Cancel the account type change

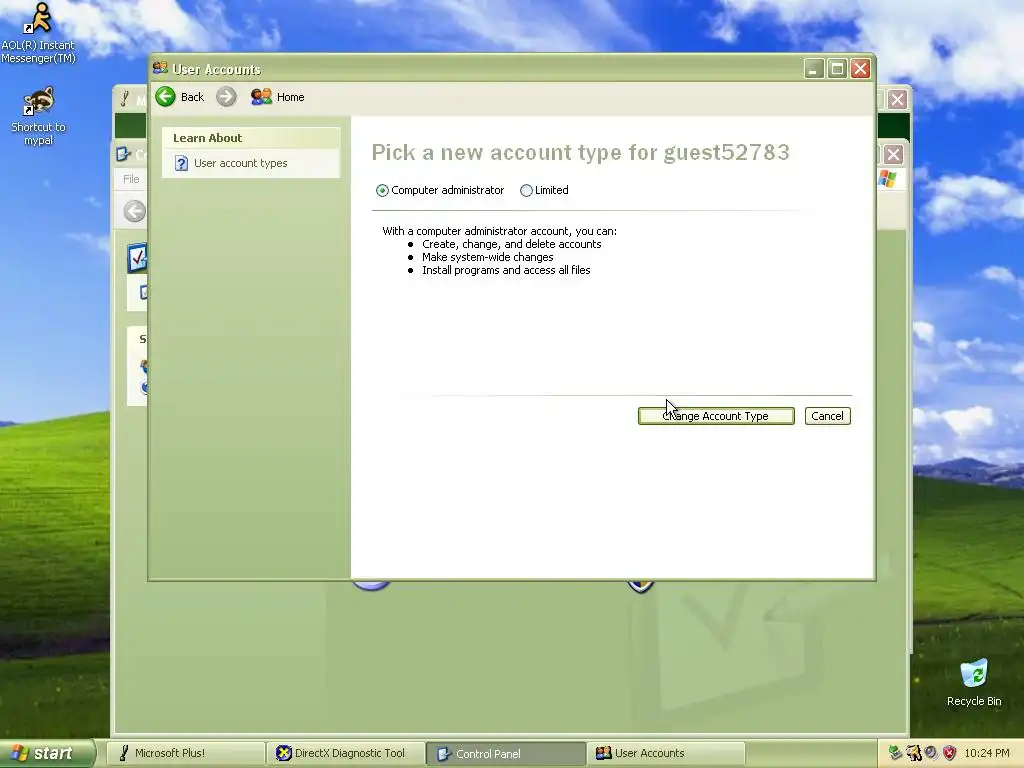(x=827, y=416)
